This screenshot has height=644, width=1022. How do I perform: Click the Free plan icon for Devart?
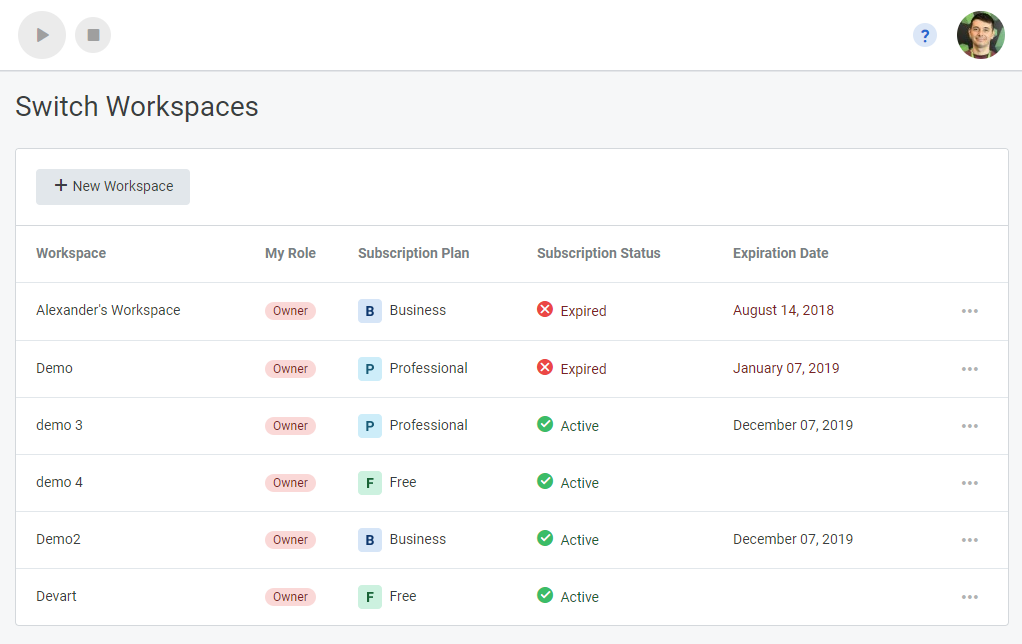pos(370,597)
